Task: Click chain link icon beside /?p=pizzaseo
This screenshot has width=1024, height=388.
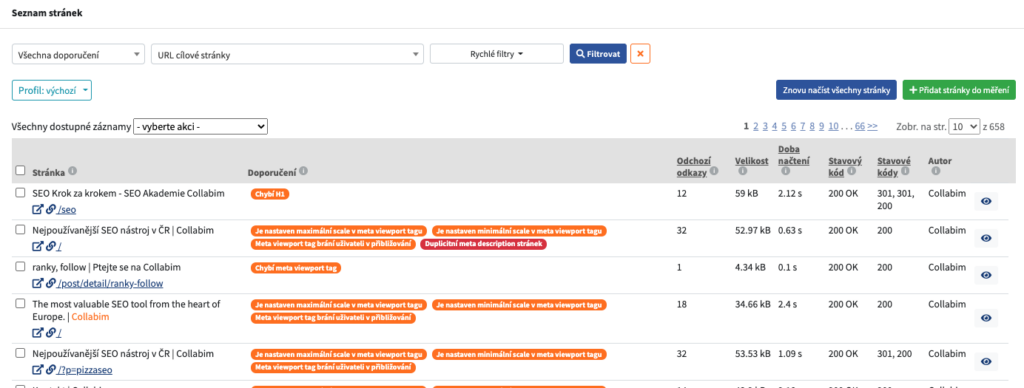Action: [x=50, y=370]
